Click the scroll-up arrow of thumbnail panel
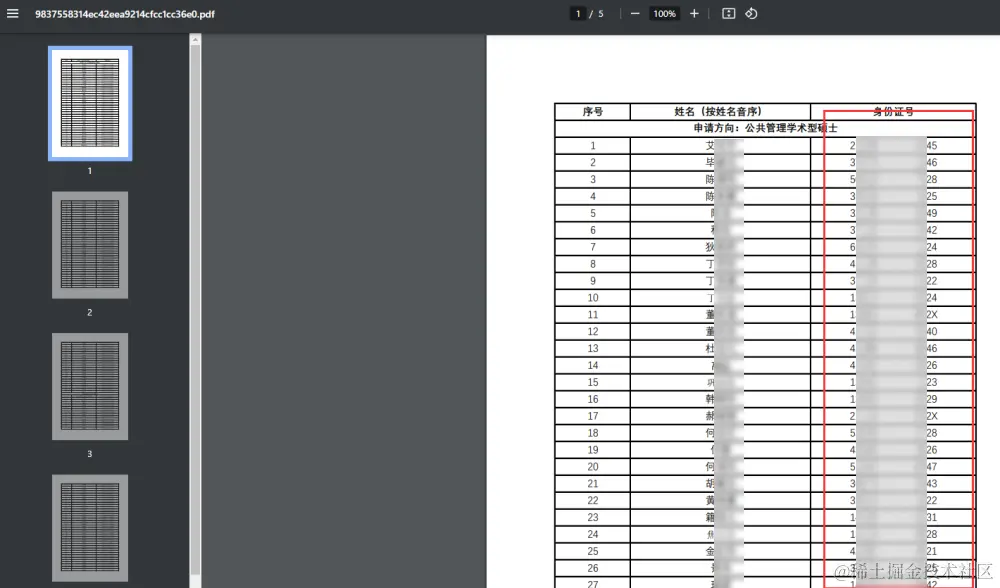1000x588 pixels. point(195,40)
